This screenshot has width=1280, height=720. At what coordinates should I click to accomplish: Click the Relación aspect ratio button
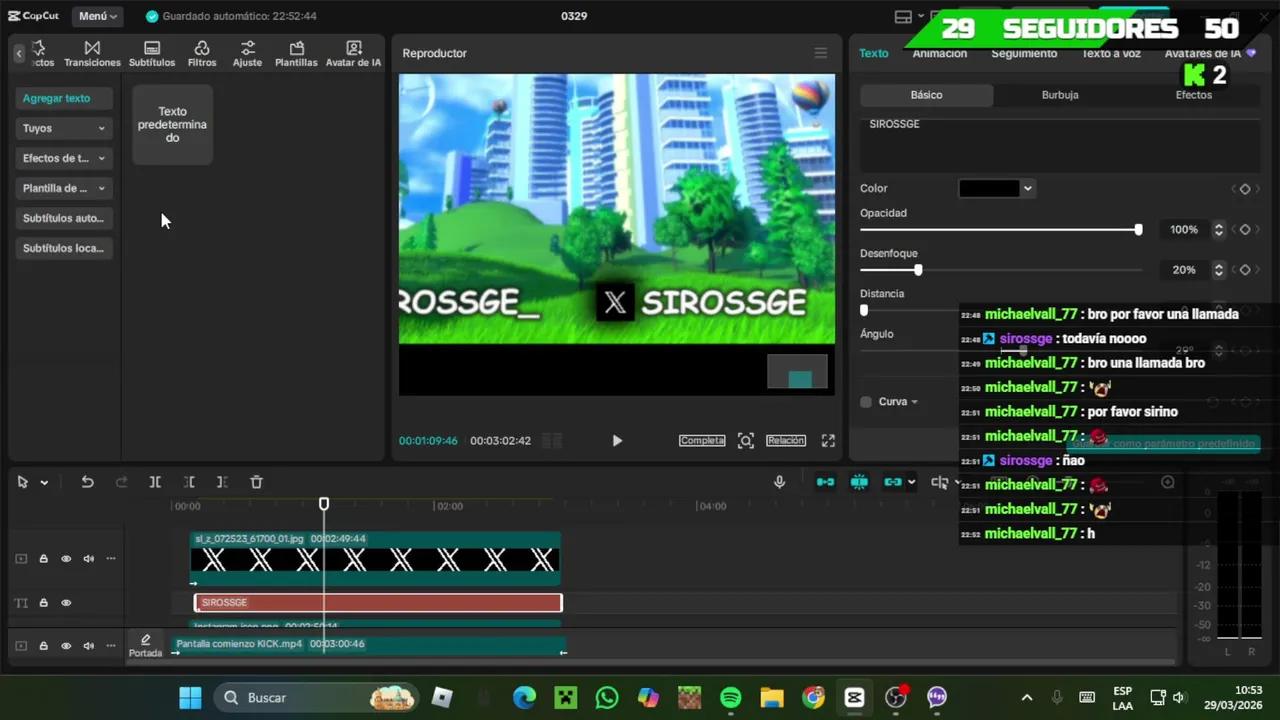pos(786,440)
